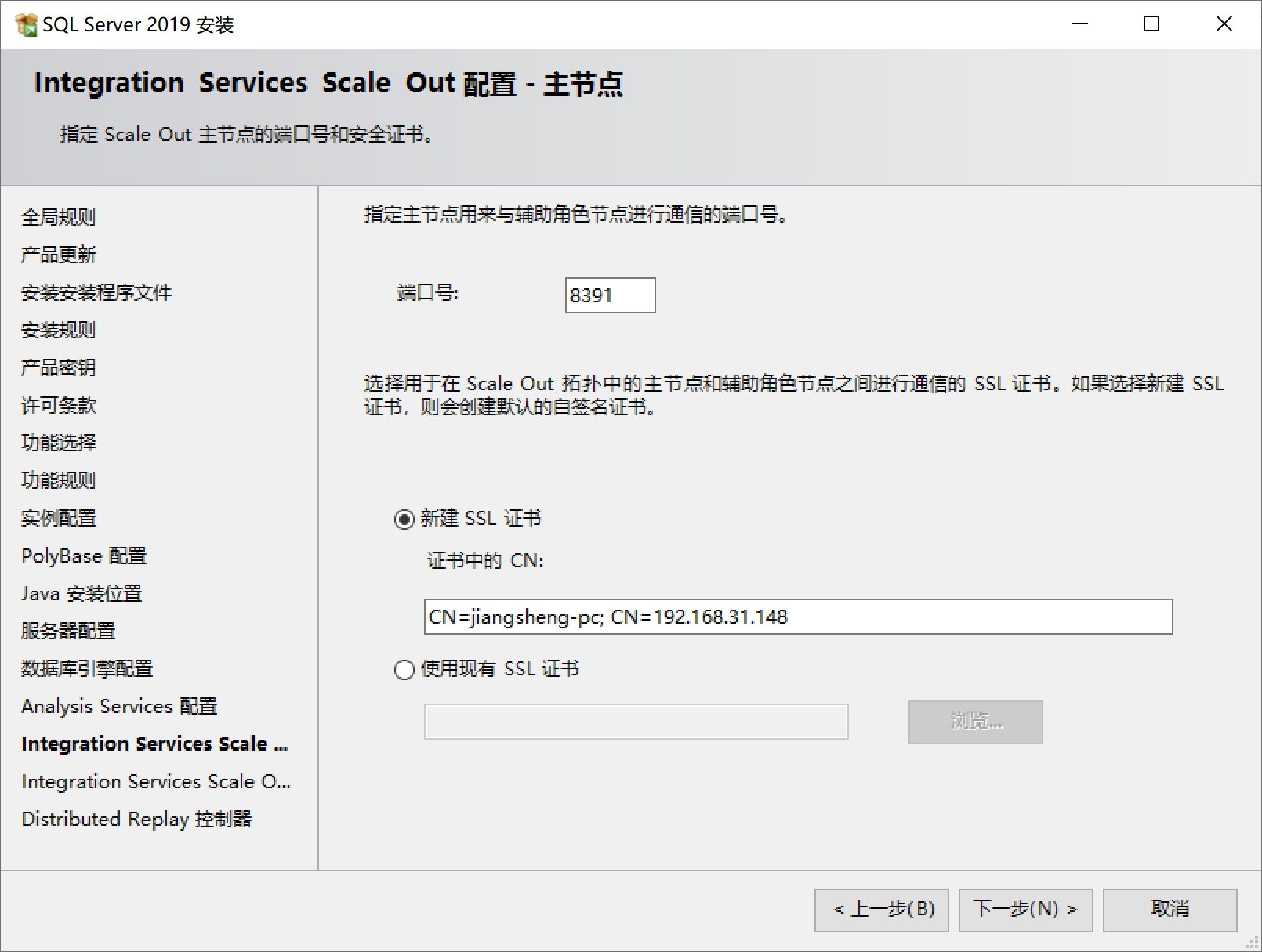The image size is (1262, 952).
Task: Go to the 功能选择 step
Action: [x=59, y=443]
